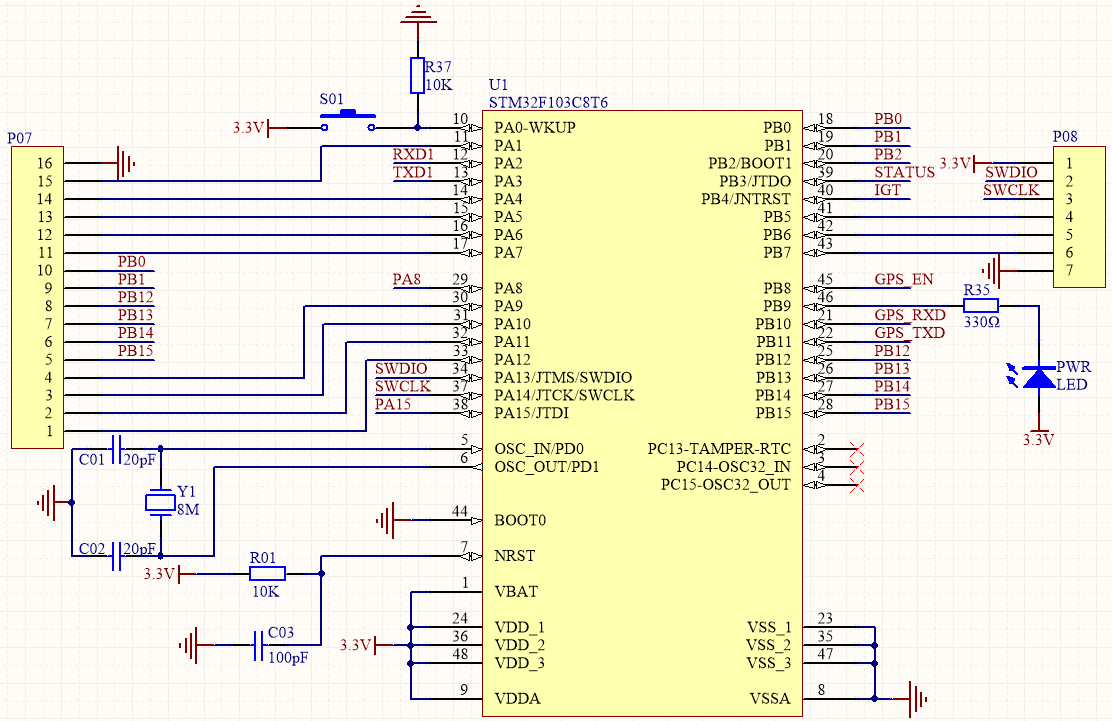Click the GPS_EN net label
This screenshot has height=721, width=1112.
tap(904, 279)
